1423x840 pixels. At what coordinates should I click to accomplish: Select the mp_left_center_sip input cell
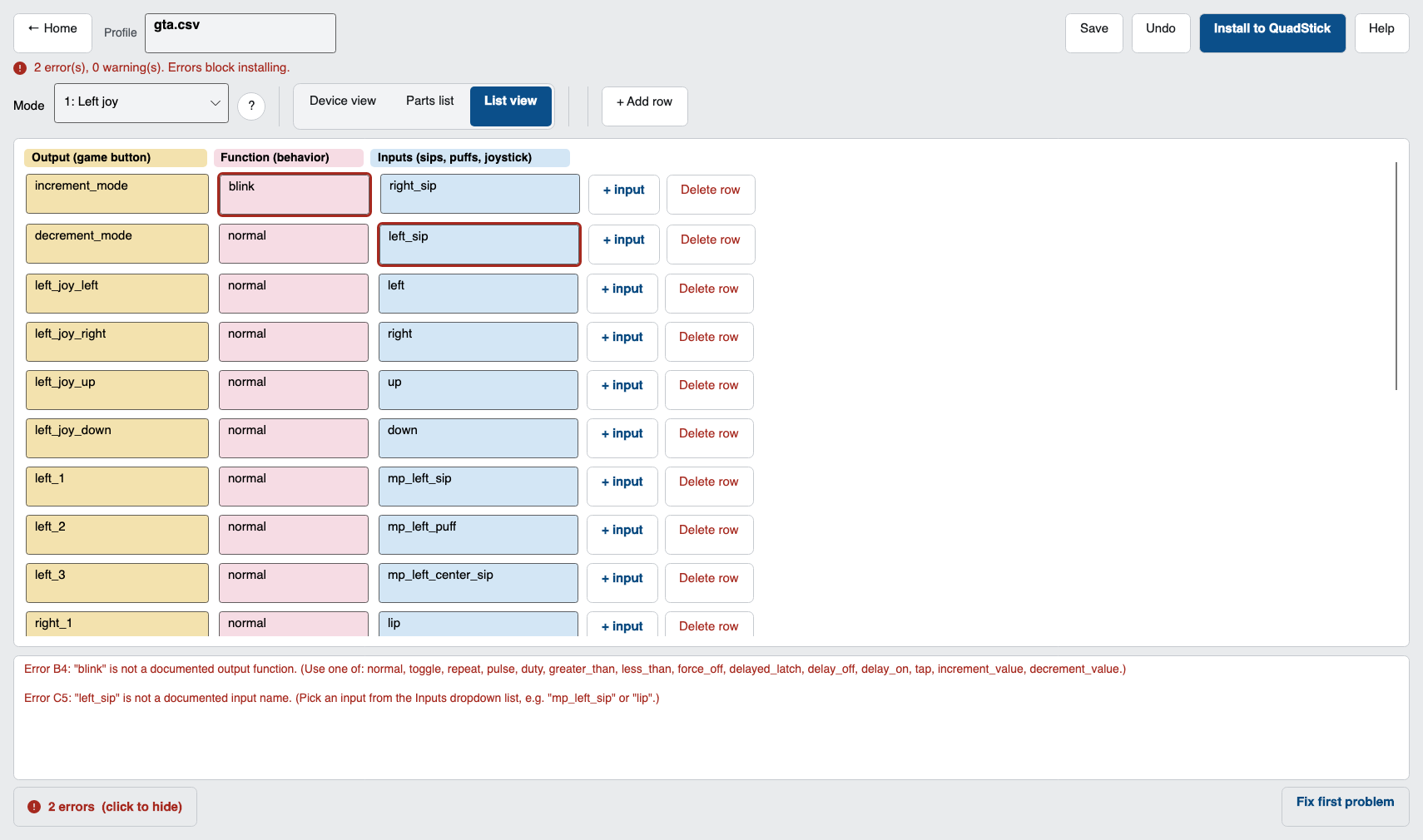tap(478, 583)
